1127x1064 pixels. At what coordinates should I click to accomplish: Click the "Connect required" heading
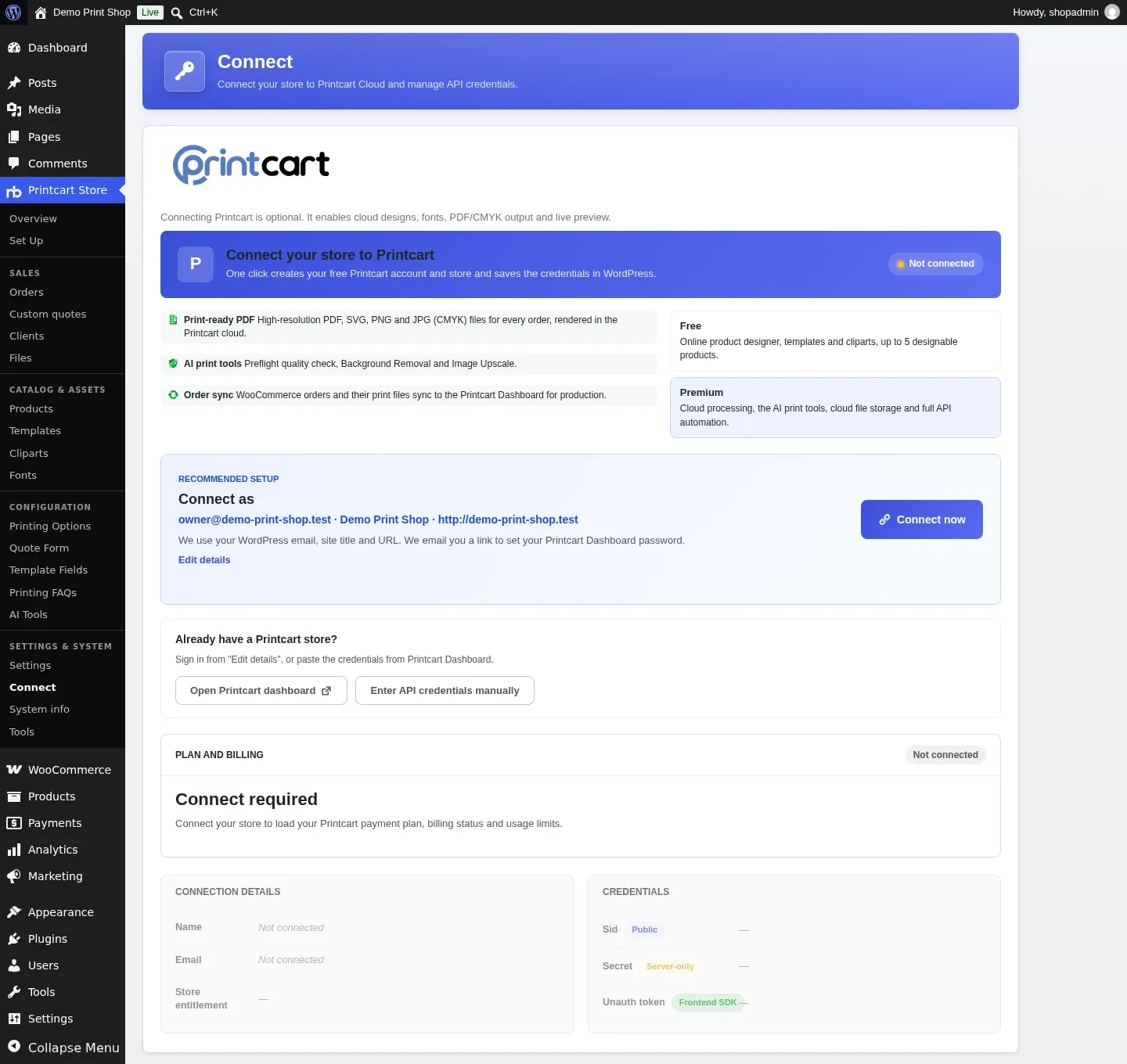coord(247,799)
